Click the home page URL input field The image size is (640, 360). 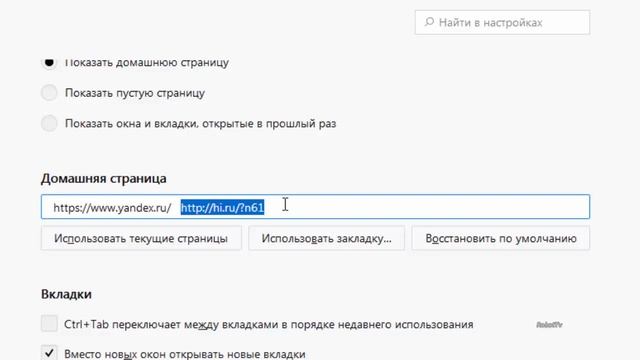[315, 207]
